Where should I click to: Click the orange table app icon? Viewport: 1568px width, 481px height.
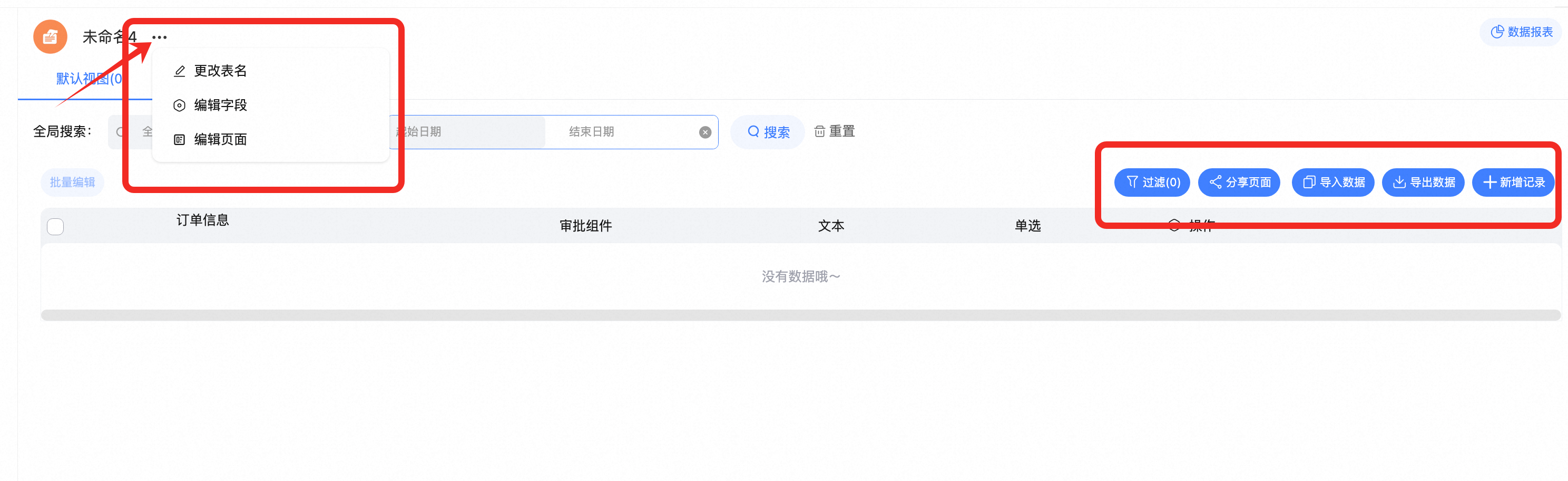click(50, 37)
